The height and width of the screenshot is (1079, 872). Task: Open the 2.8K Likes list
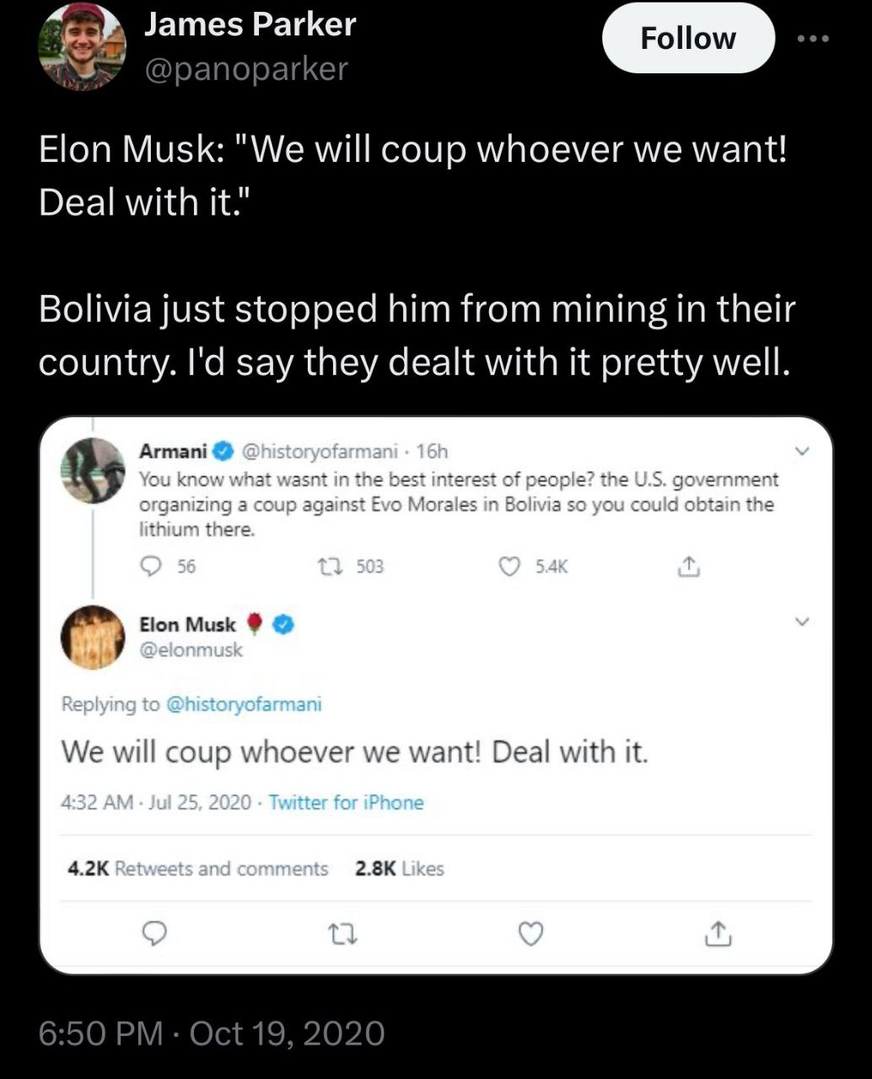click(x=399, y=868)
